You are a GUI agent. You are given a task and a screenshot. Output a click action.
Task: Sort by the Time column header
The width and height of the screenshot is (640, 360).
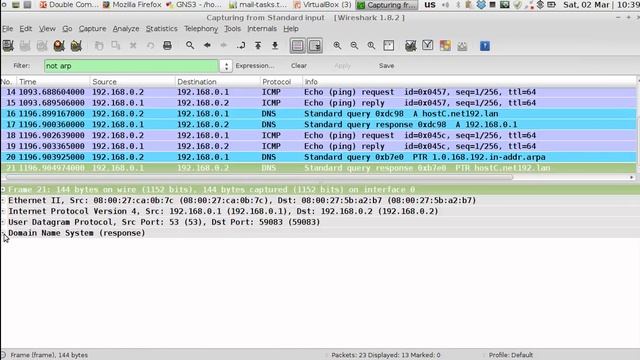[x=53, y=82]
